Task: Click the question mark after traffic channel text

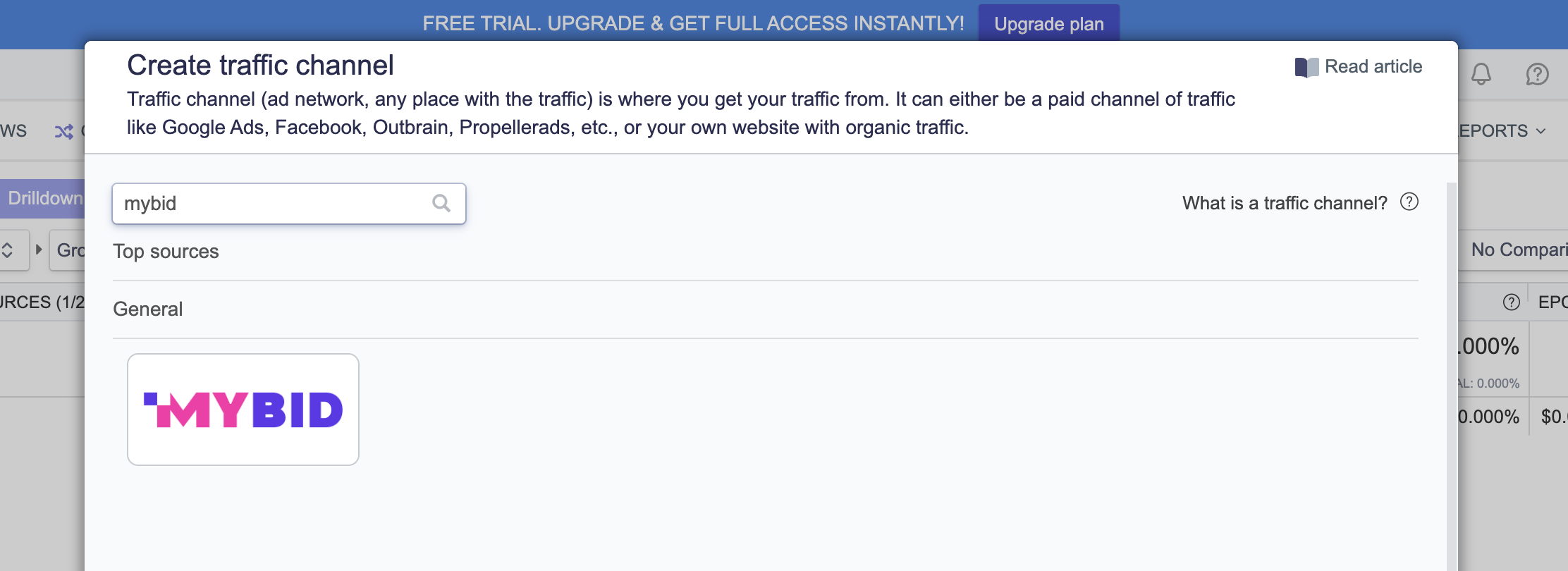Action: (x=1409, y=202)
